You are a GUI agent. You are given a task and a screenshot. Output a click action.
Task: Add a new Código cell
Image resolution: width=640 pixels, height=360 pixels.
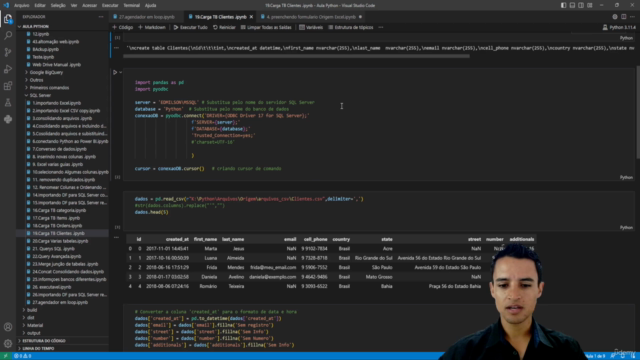tap(123, 27)
